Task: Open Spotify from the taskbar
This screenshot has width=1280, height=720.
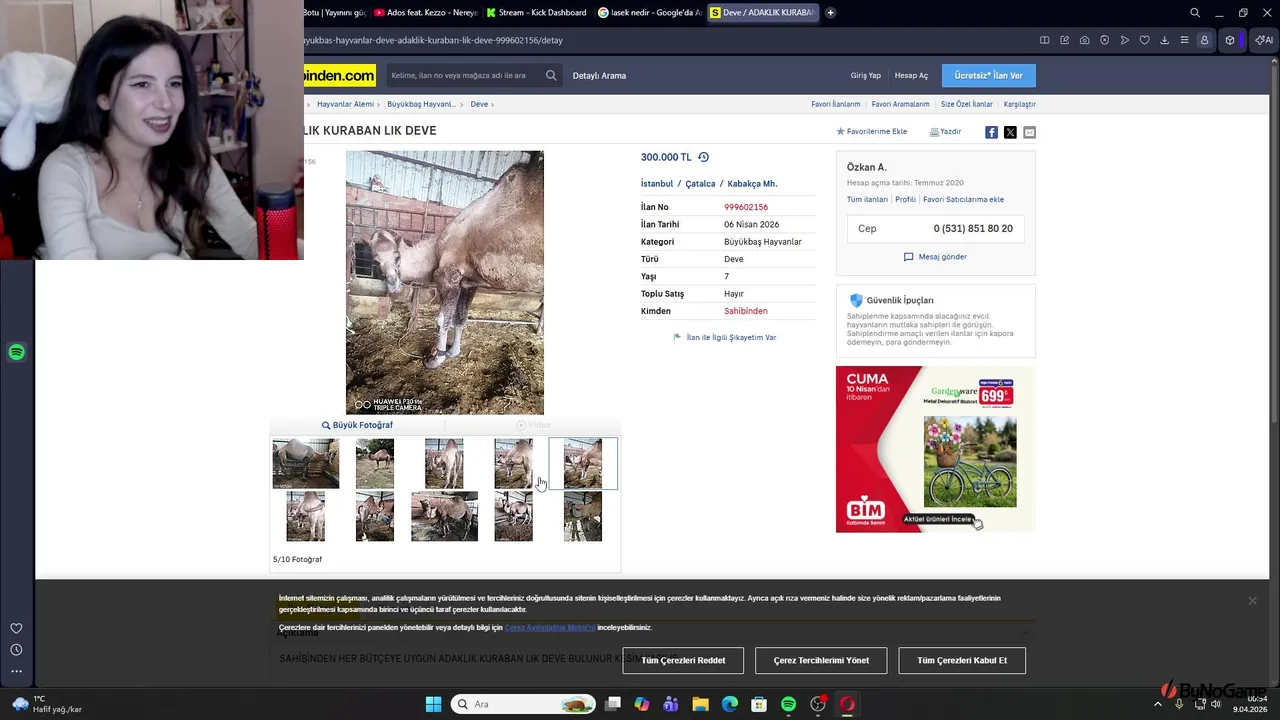Action: click(788, 704)
